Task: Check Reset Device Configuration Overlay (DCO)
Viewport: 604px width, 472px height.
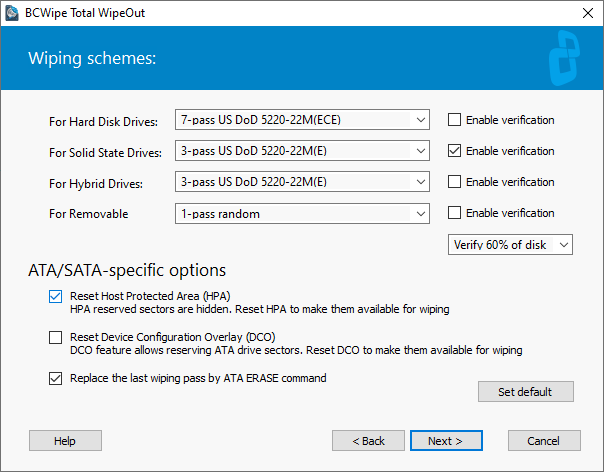Action: (x=55, y=337)
